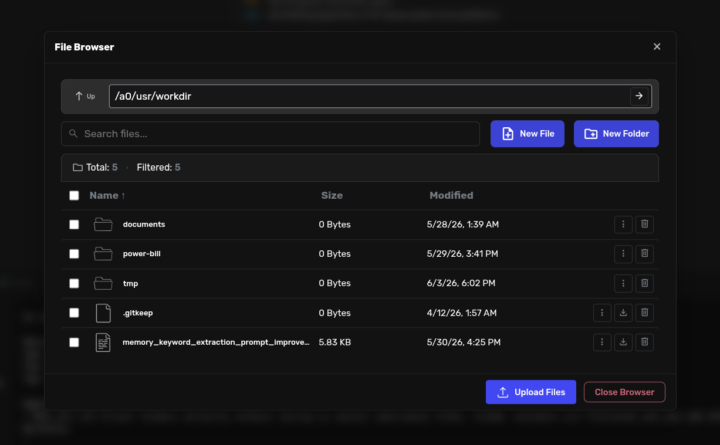The height and width of the screenshot is (445, 720).
Task: Click the 6/3/26, 6:02 PM date
Action: (x=461, y=283)
